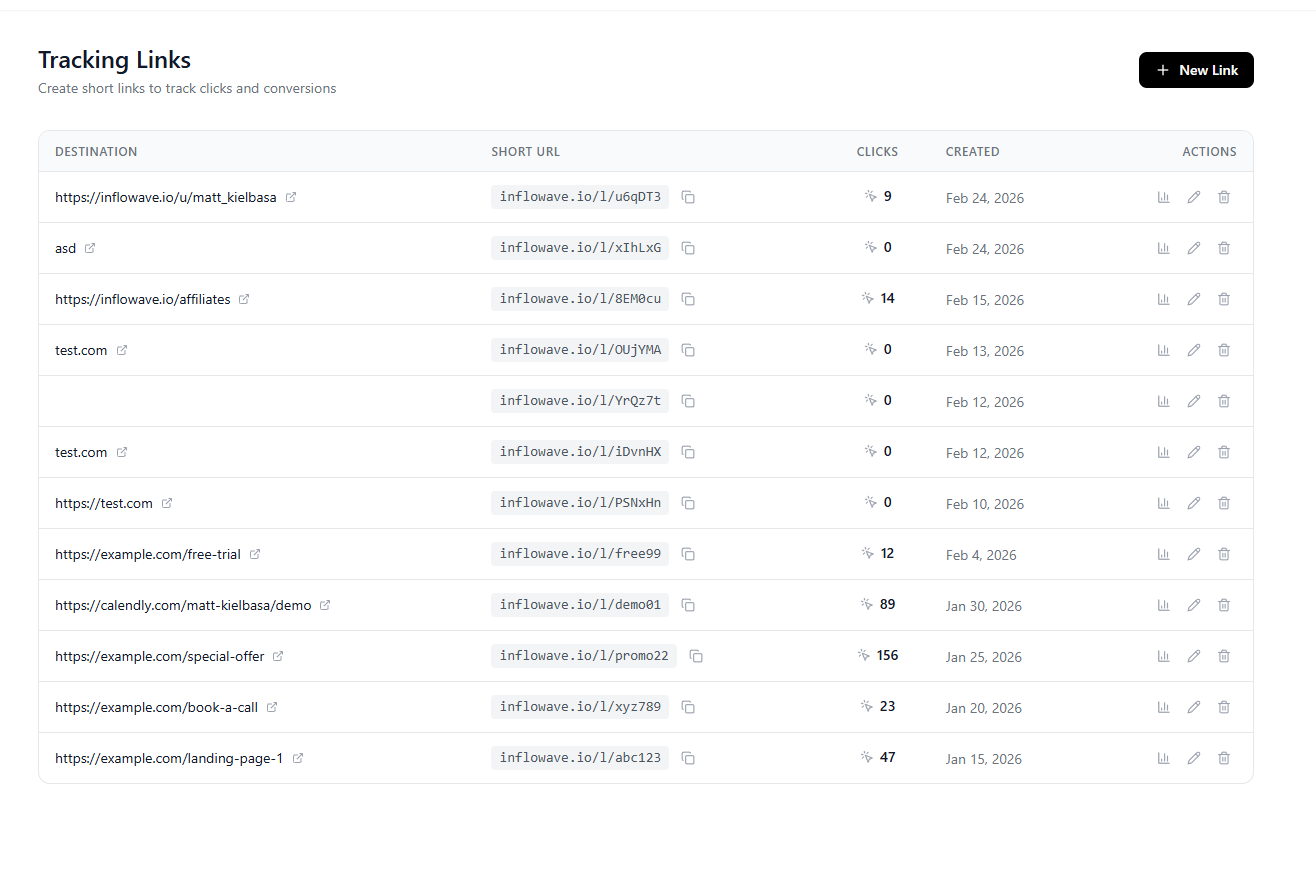Sort by the CREATED column header
Image resolution: width=1316 pixels, height=869 pixels.
coord(972,151)
